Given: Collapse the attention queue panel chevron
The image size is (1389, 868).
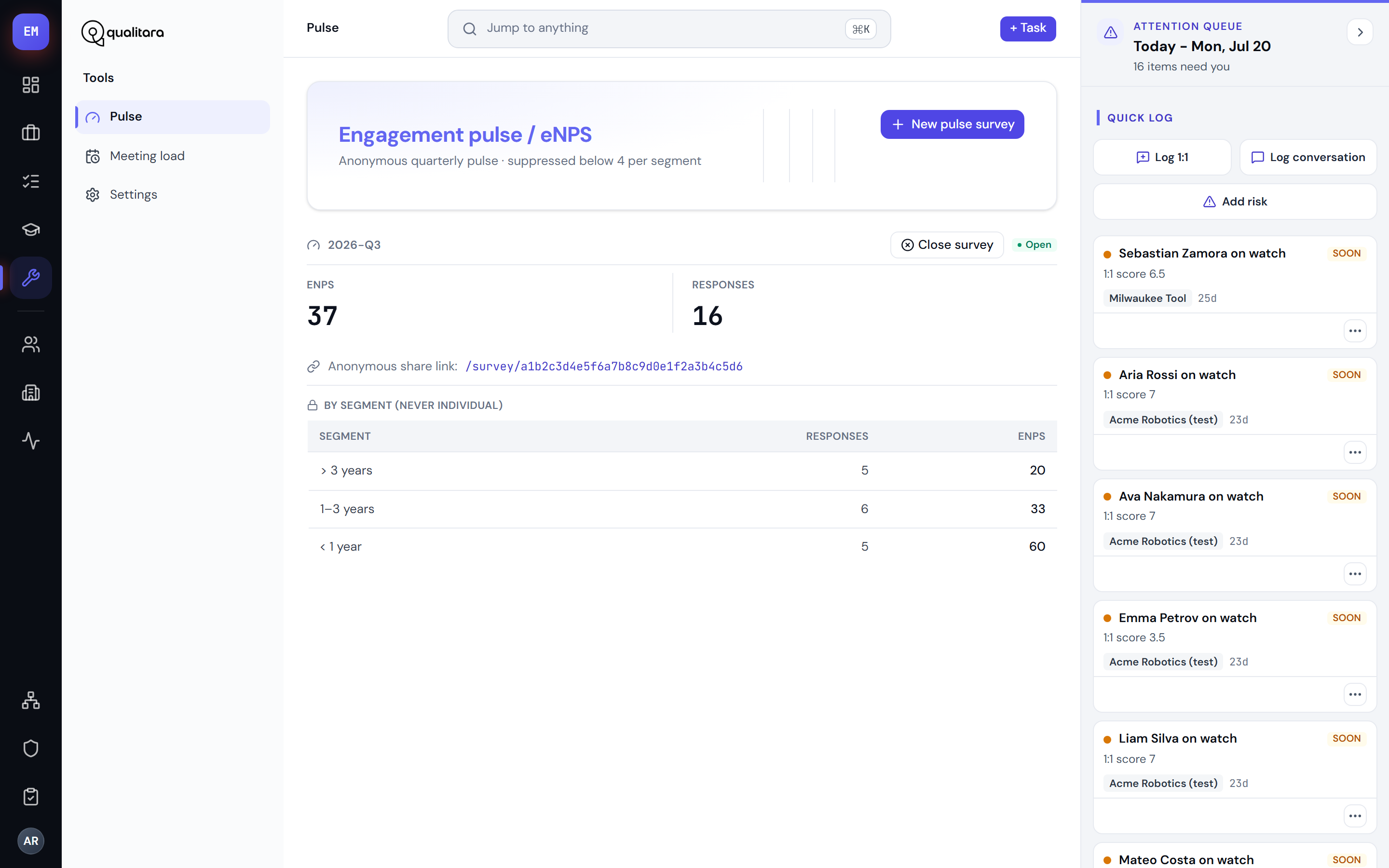Looking at the screenshot, I should point(1360,32).
